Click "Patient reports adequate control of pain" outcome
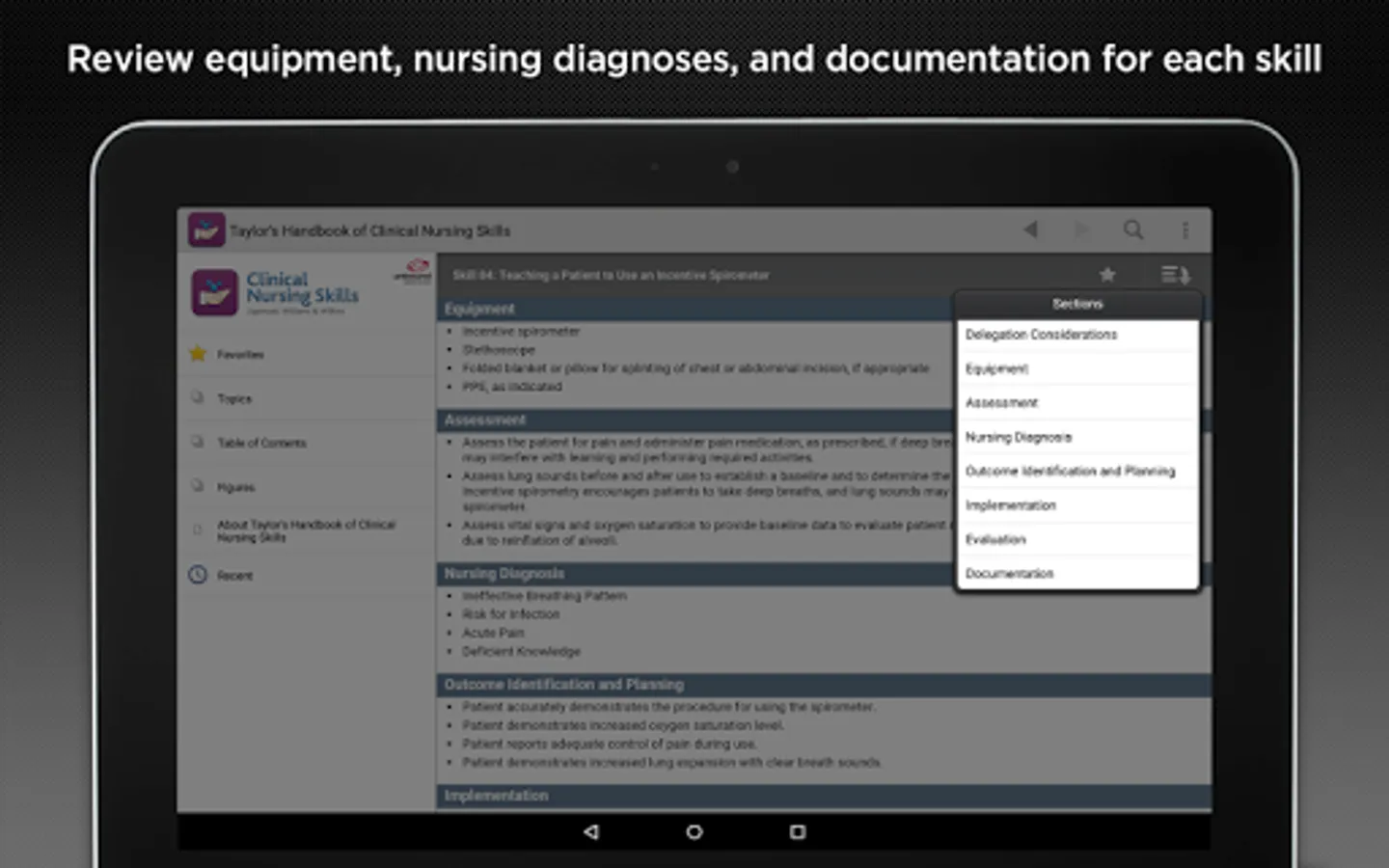Image resolution: width=1389 pixels, height=868 pixels. click(x=609, y=744)
